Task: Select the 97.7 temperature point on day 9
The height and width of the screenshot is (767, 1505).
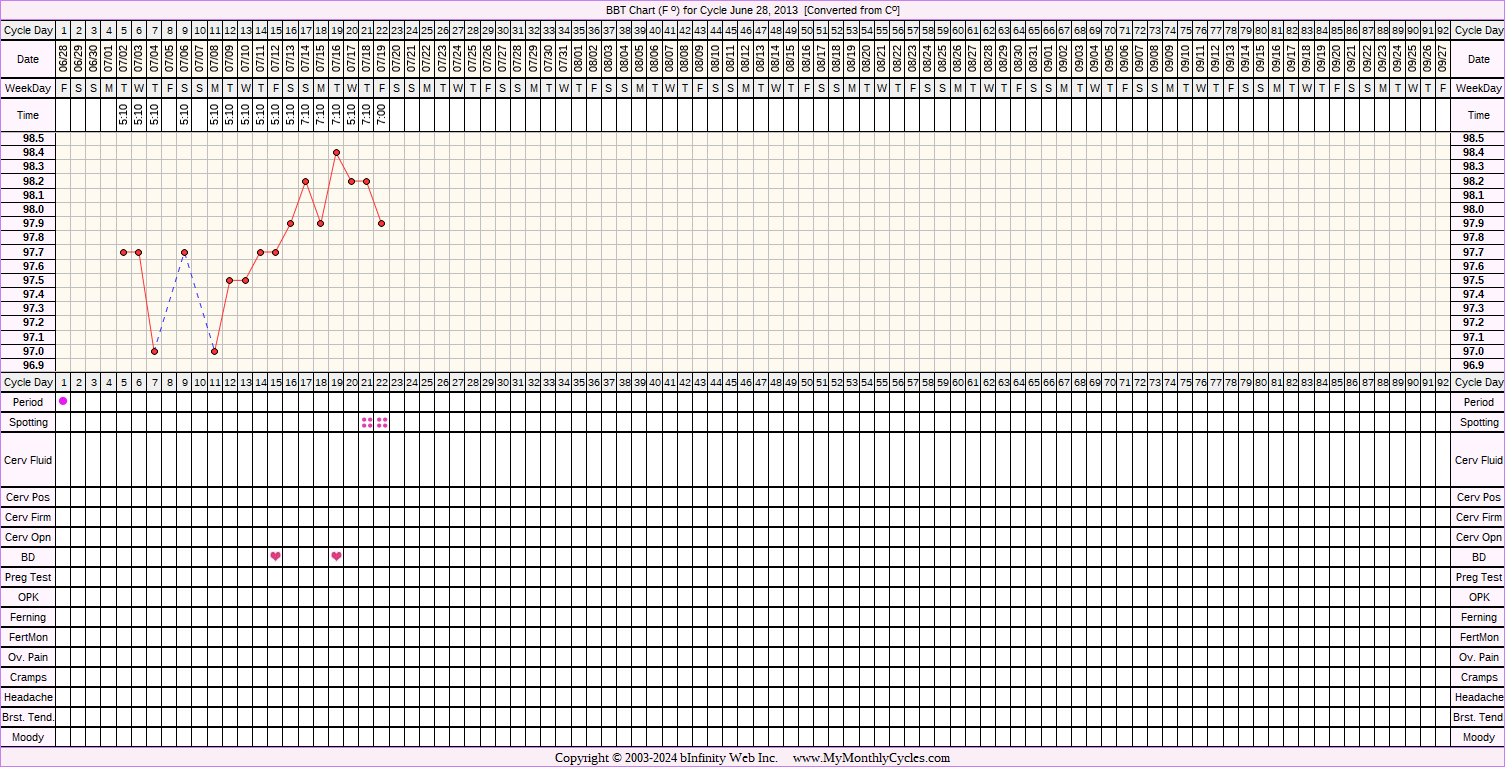Action: 184,252
